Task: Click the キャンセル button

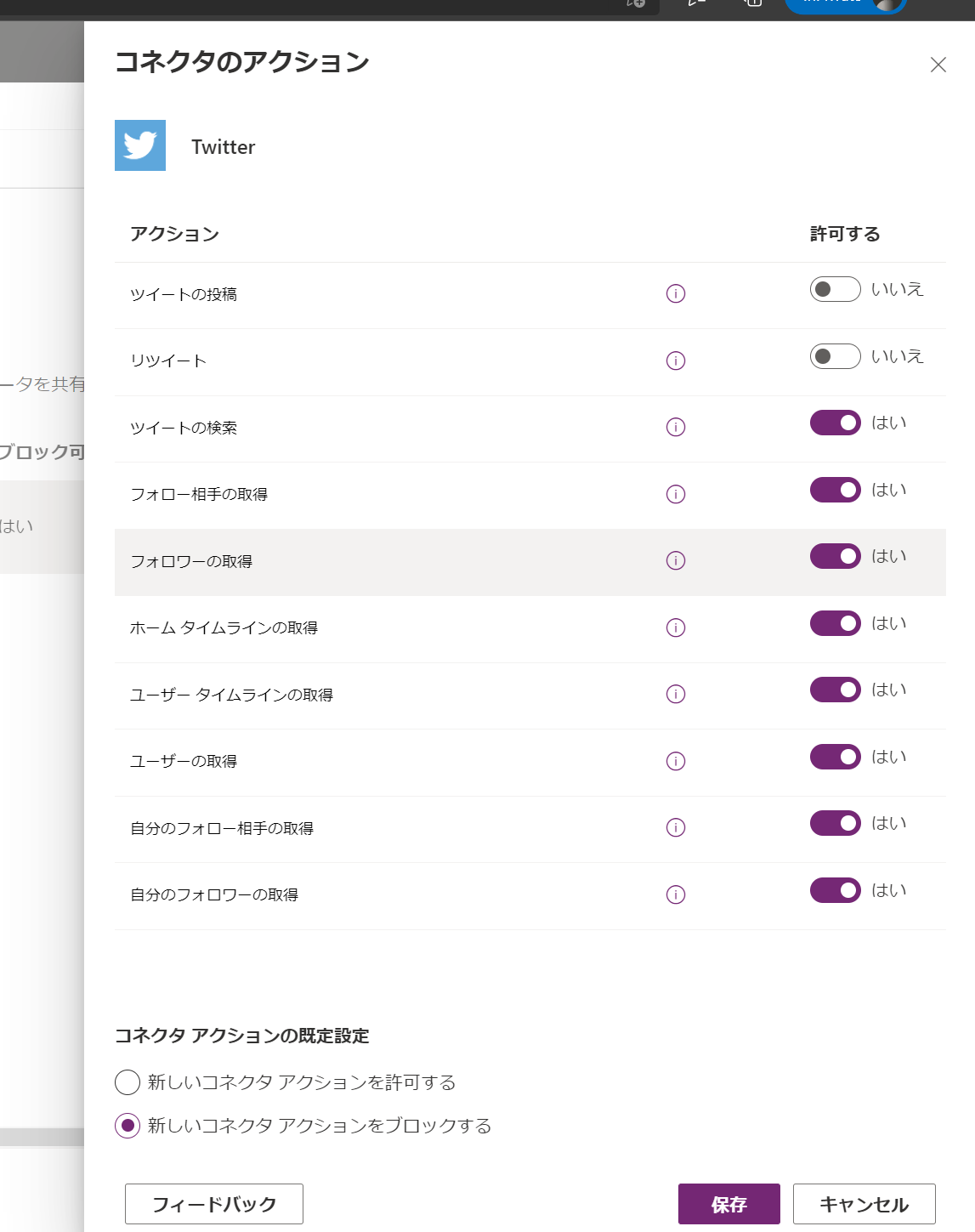Action: [864, 1204]
